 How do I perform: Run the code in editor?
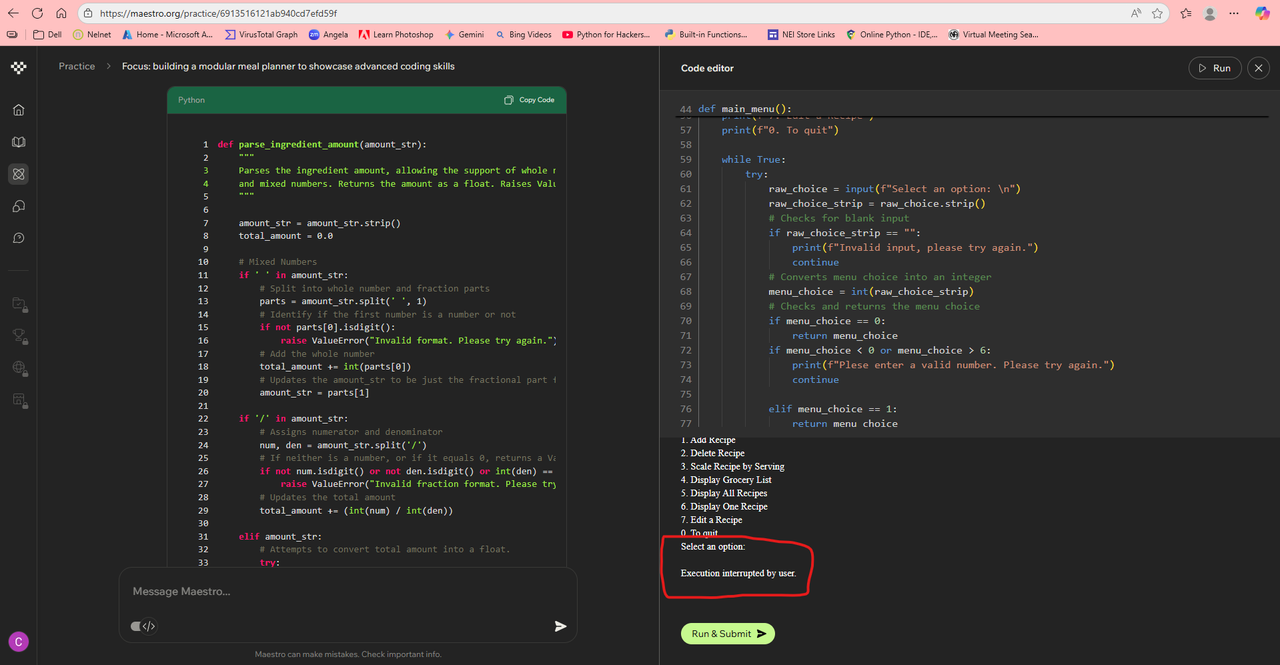[x=1214, y=68]
